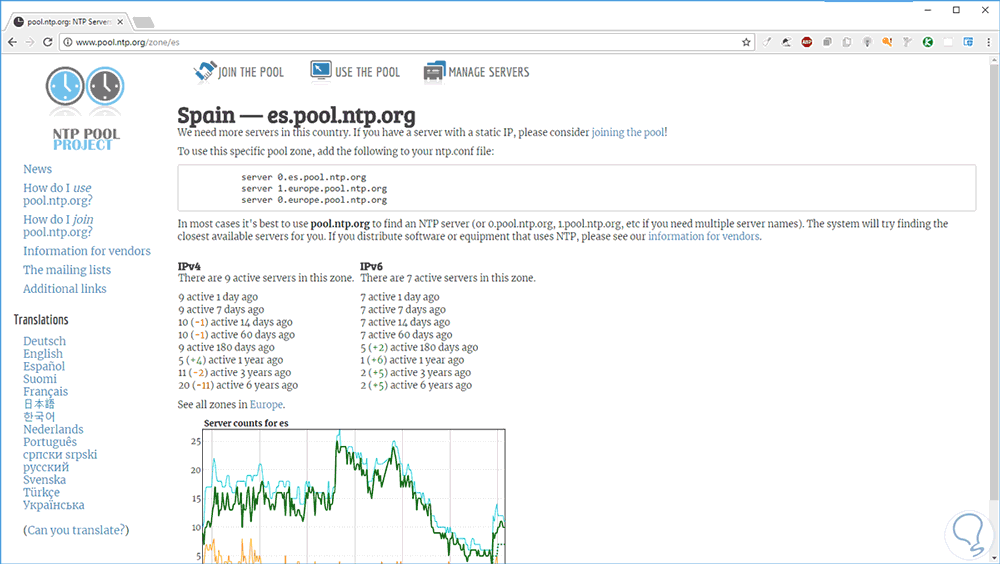Click the 'server 0.es.pool.ntp.org' config line
The height and width of the screenshot is (564, 1000).
coord(304,177)
